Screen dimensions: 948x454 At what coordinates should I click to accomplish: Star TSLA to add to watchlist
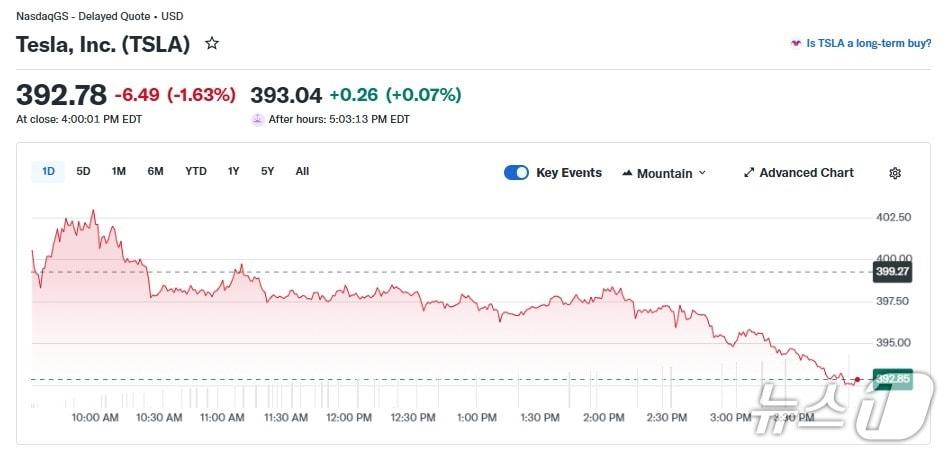[x=211, y=44]
